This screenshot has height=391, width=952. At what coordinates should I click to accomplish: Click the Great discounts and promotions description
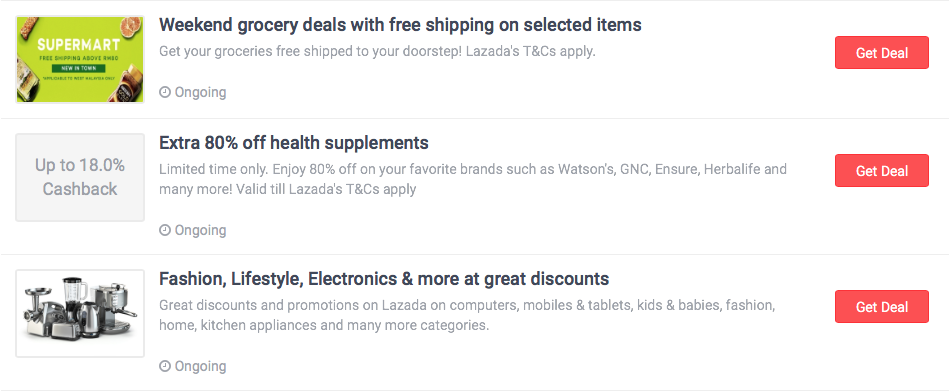[467, 315]
